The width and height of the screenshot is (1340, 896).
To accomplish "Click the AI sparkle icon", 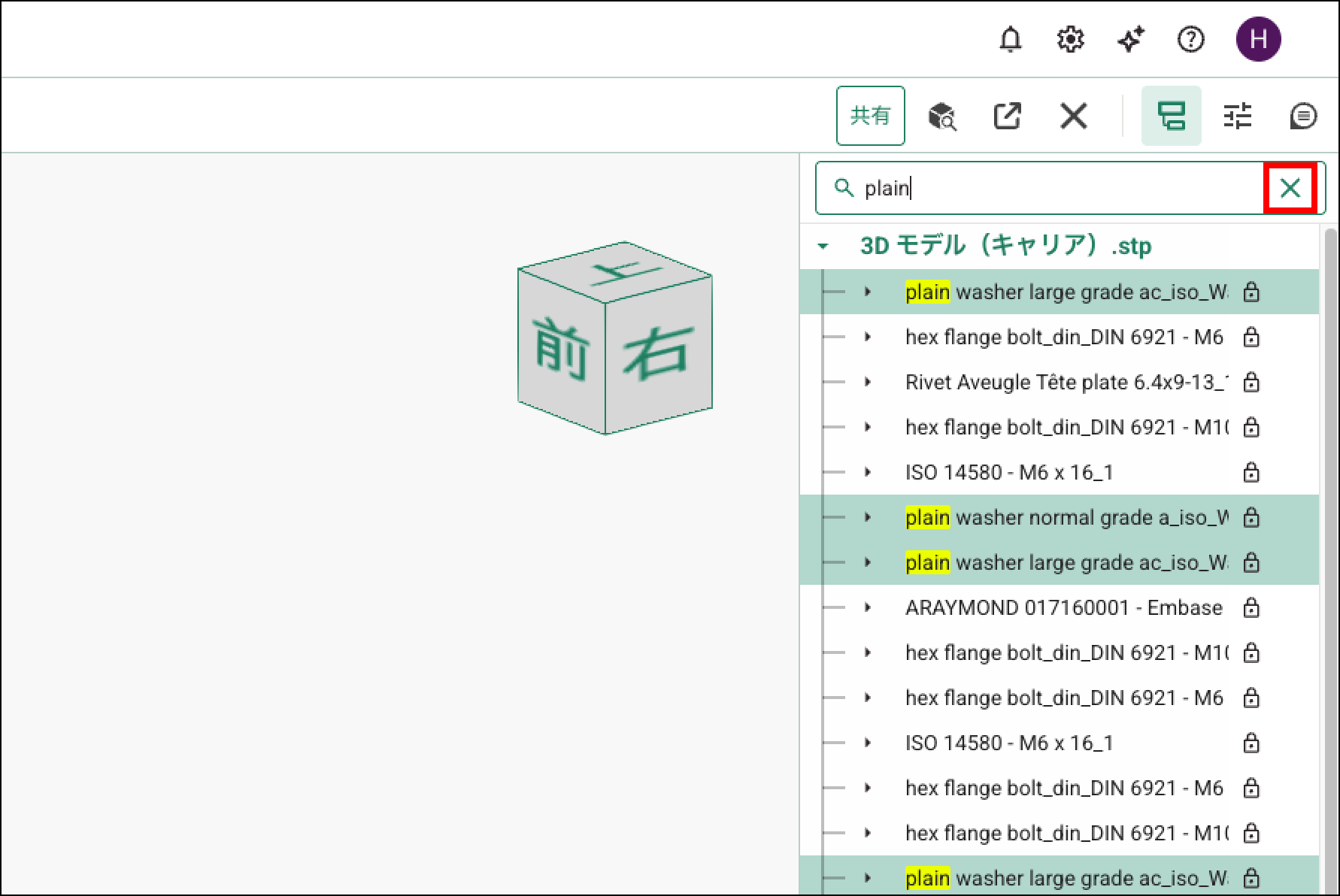I will coord(1130,39).
